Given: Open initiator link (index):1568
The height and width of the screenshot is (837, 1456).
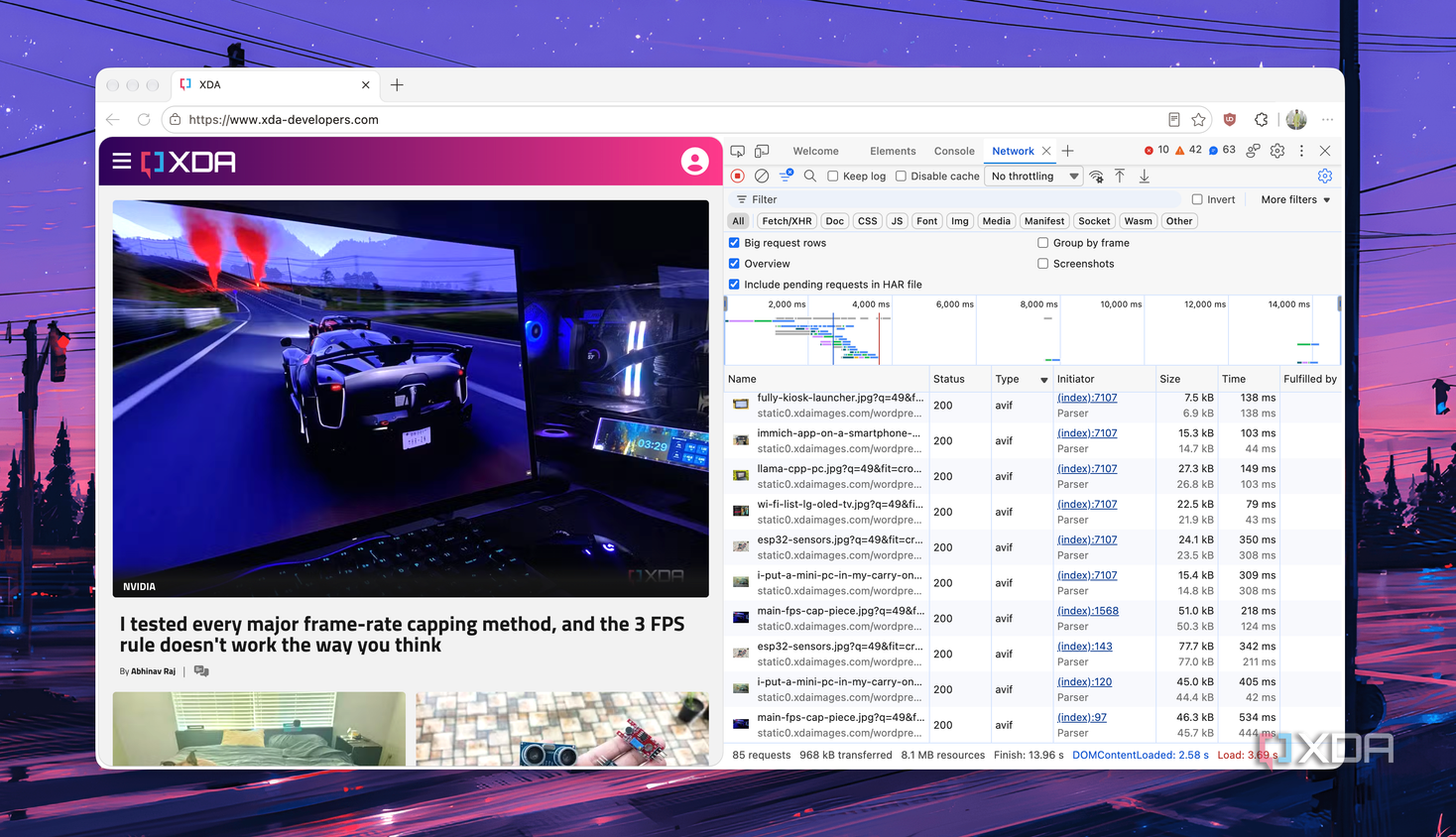Looking at the screenshot, I should [x=1088, y=611].
